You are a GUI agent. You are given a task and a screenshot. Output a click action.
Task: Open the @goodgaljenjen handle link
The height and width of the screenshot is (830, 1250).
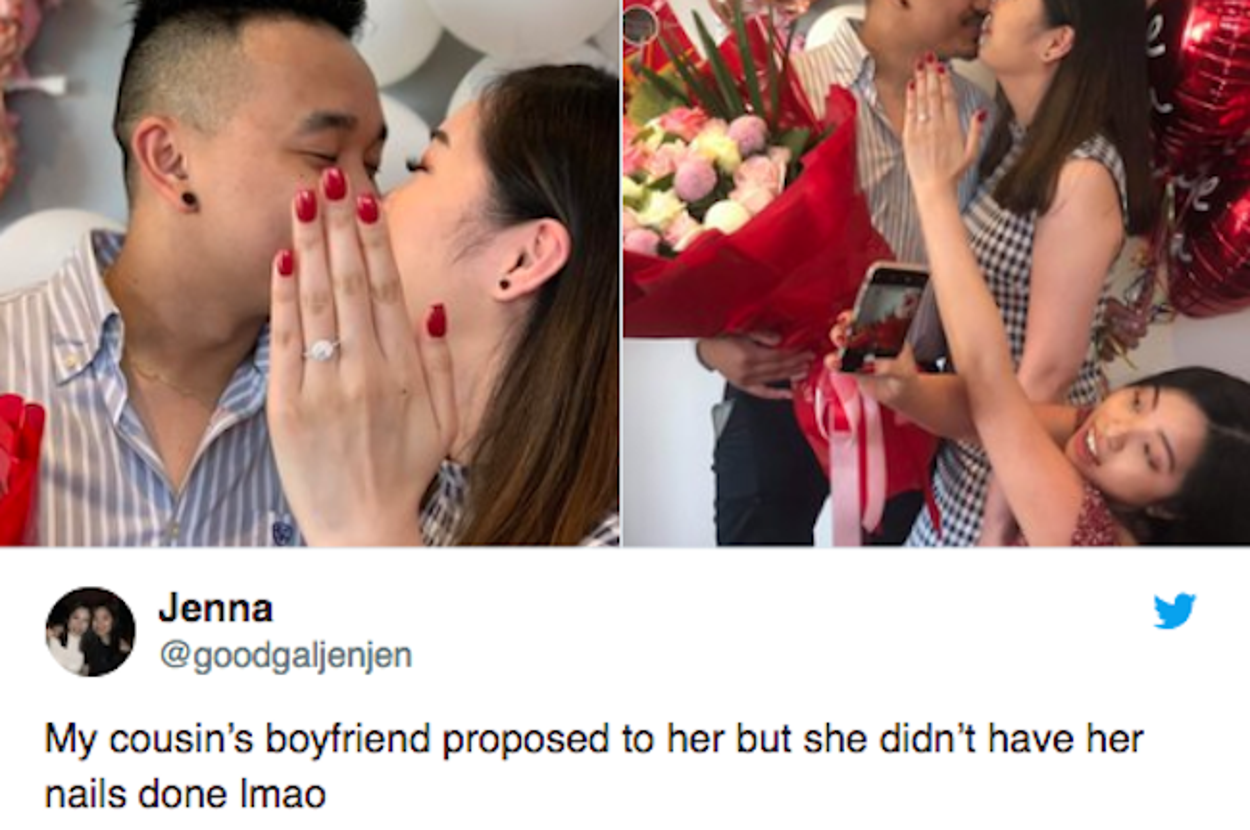[286, 656]
